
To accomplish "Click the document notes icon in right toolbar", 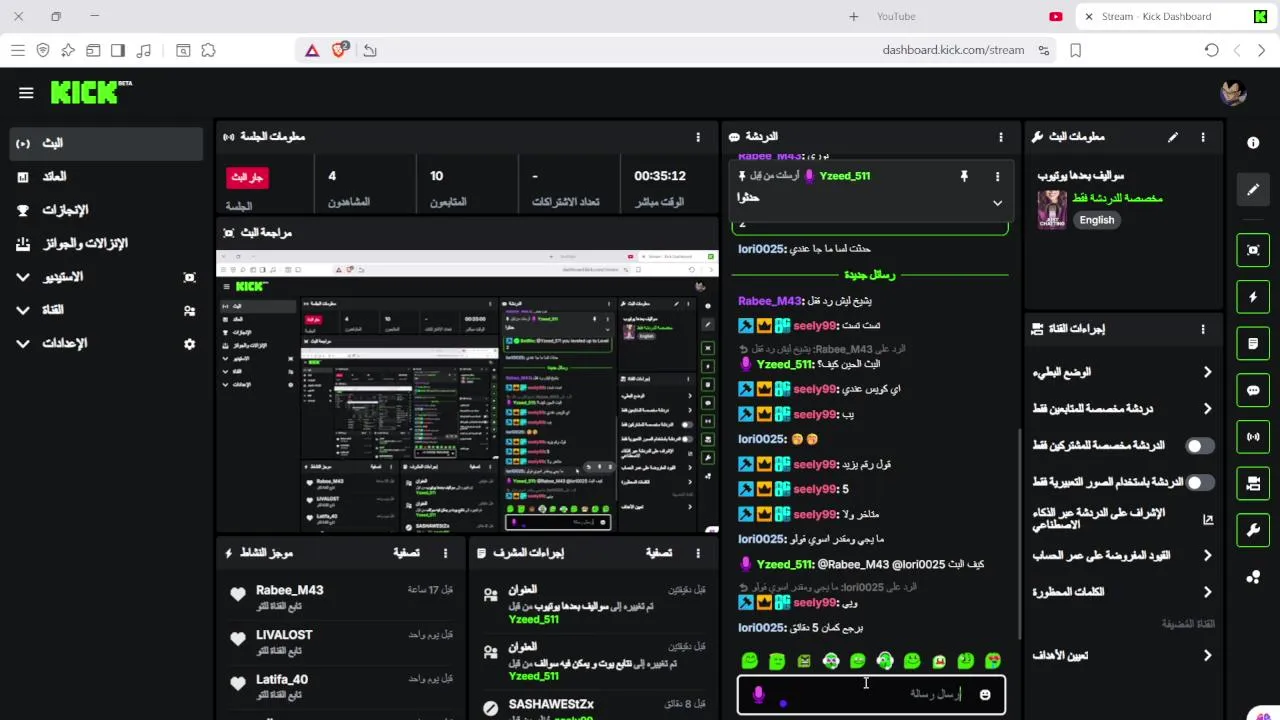I will (x=1253, y=343).
